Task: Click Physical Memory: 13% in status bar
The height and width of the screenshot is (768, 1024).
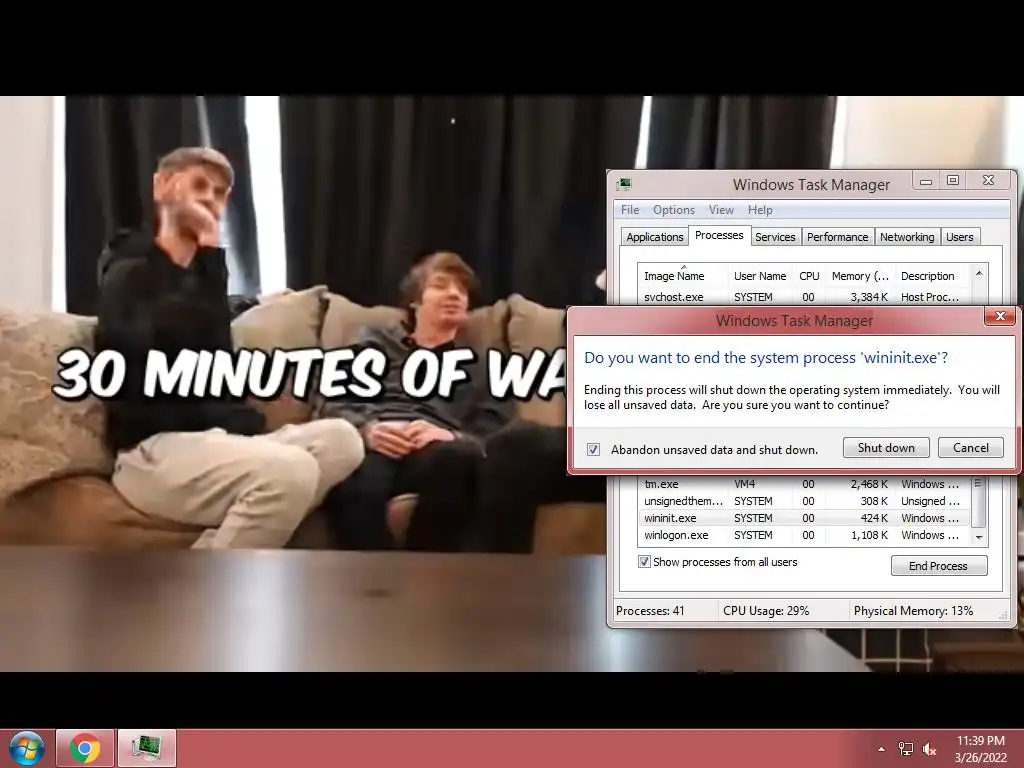Action: [x=913, y=611]
